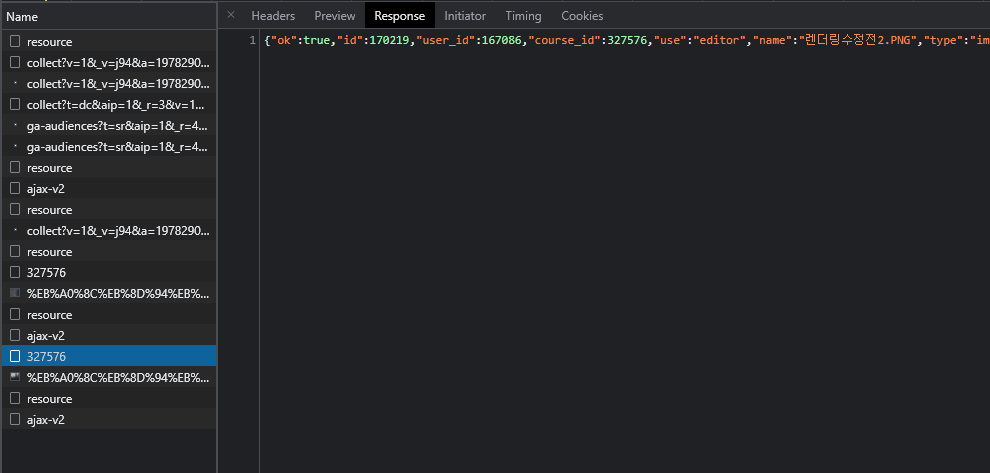The height and width of the screenshot is (473, 990).
Task: Click image icon of first %EB%A0%8C request
Action: point(14,294)
